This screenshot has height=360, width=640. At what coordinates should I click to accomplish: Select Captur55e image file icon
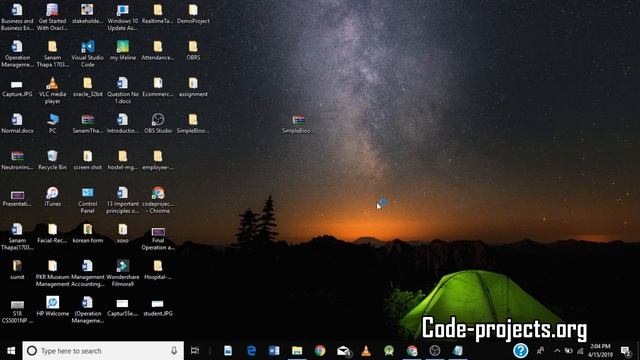[x=122, y=307]
